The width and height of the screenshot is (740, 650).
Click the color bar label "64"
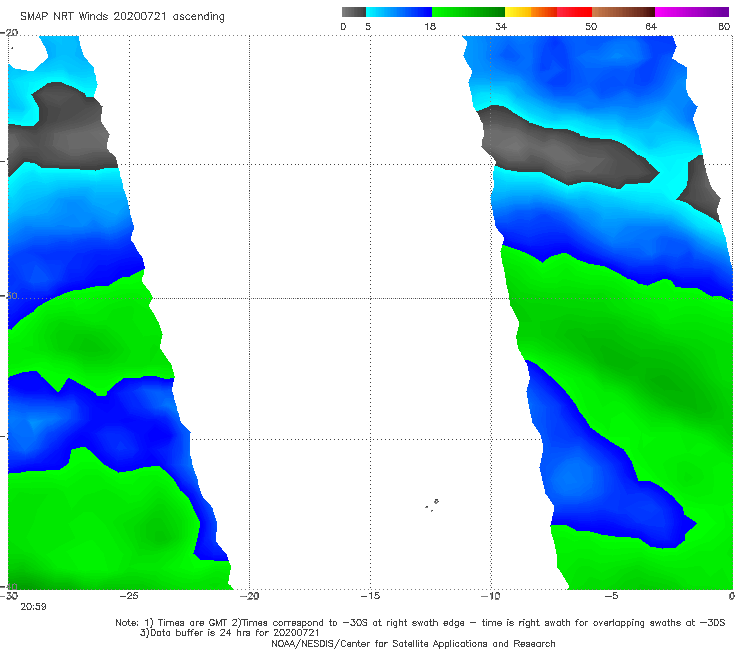tap(651, 26)
